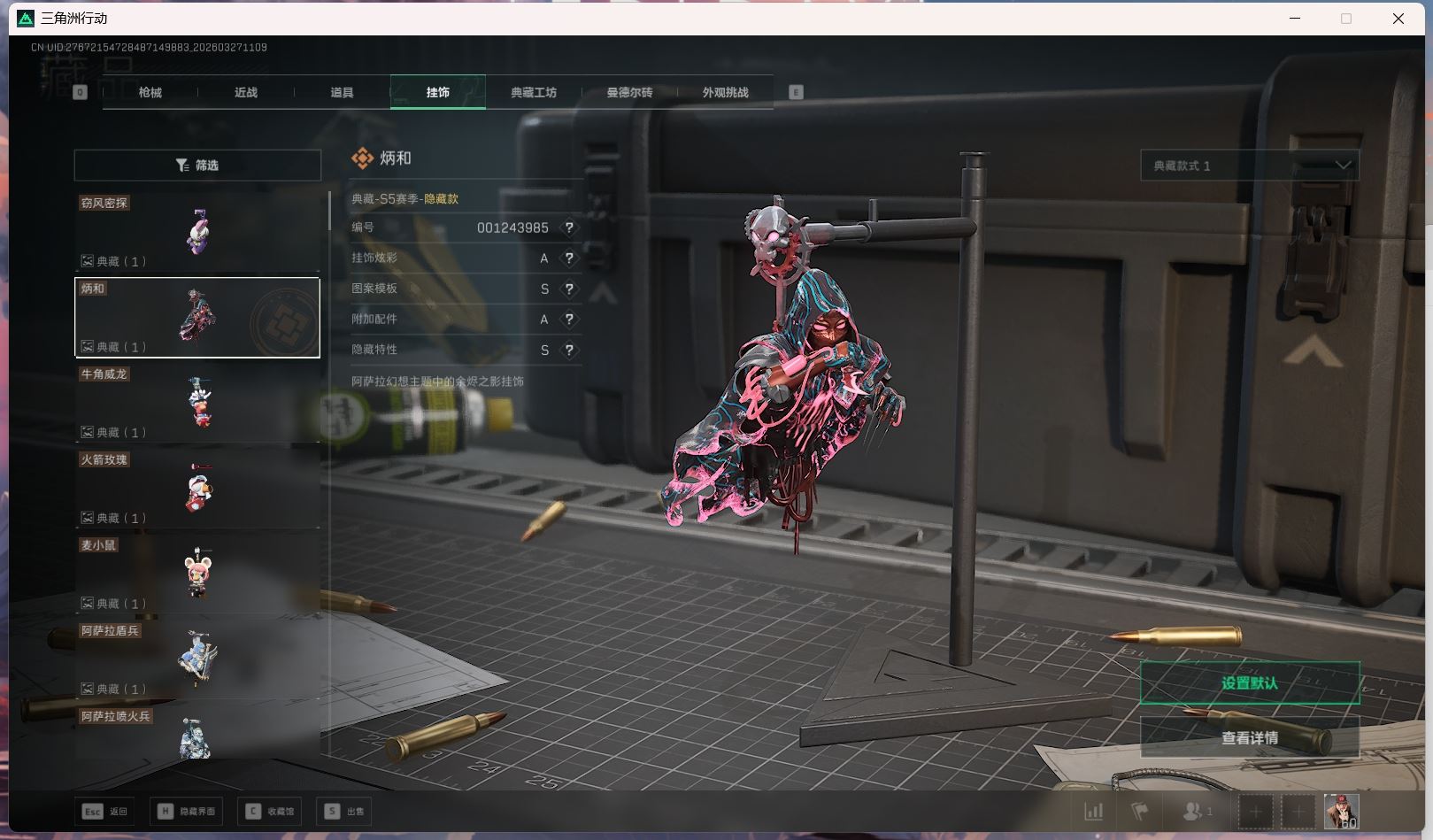
Task: Switch to the 典藏工坊 tab
Action: pos(534,92)
